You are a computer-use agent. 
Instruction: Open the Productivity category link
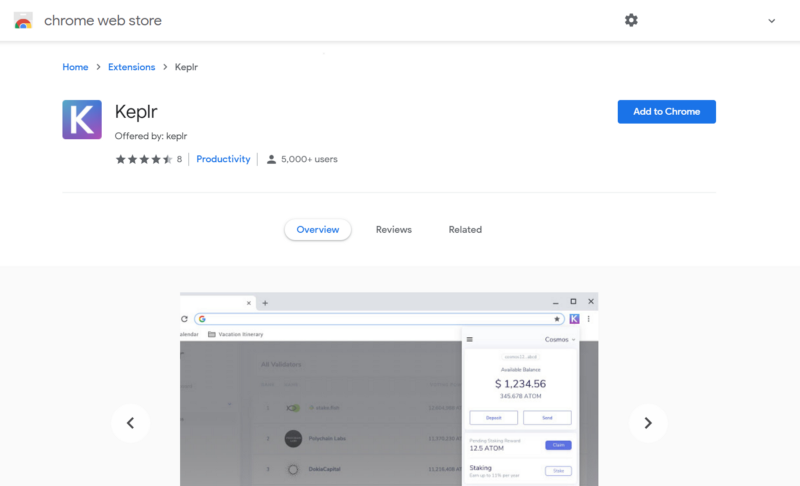[x=223, y=159]
